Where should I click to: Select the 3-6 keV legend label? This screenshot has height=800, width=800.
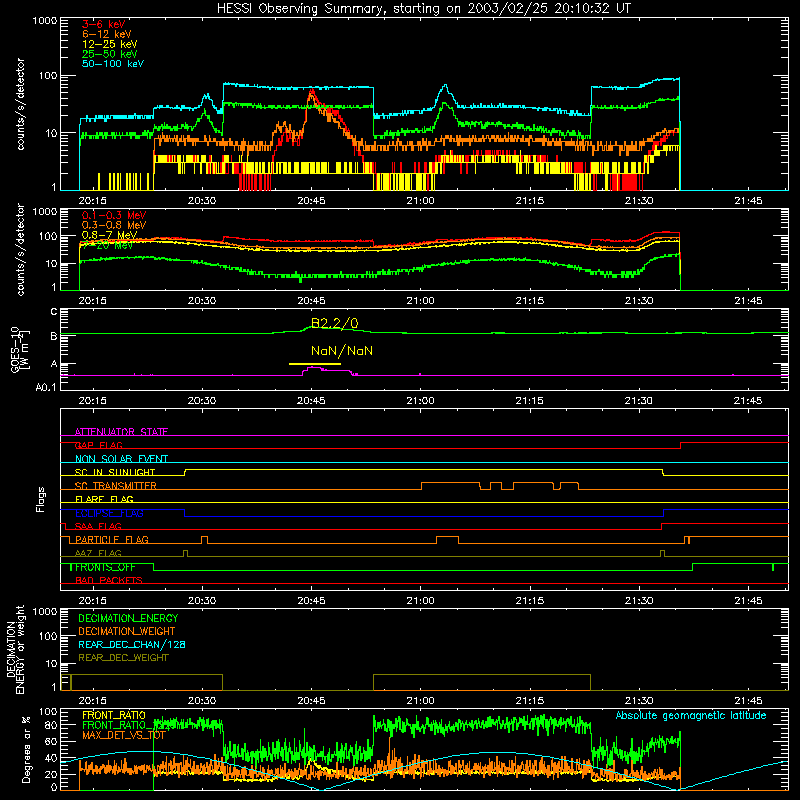tap(103, 24)
